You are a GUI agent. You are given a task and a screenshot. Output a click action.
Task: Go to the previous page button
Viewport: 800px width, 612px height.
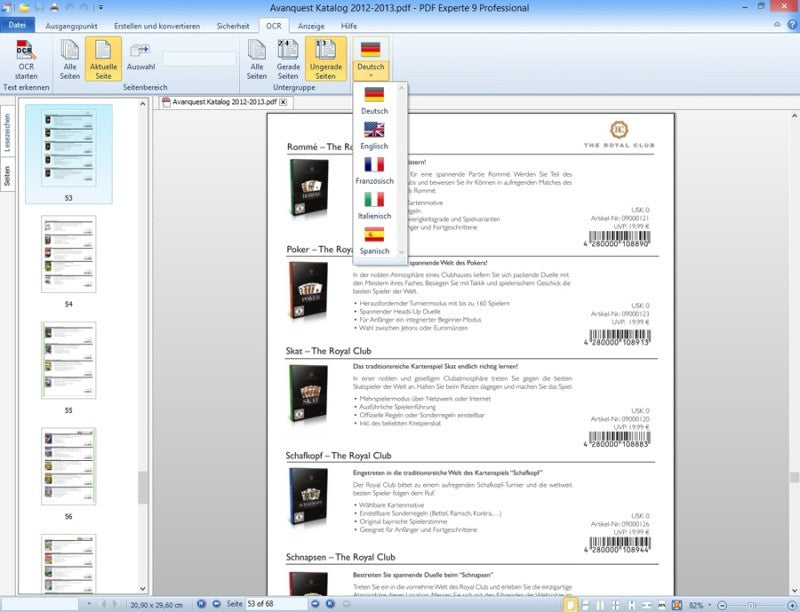pyautogui.click(x=216, y=604)
